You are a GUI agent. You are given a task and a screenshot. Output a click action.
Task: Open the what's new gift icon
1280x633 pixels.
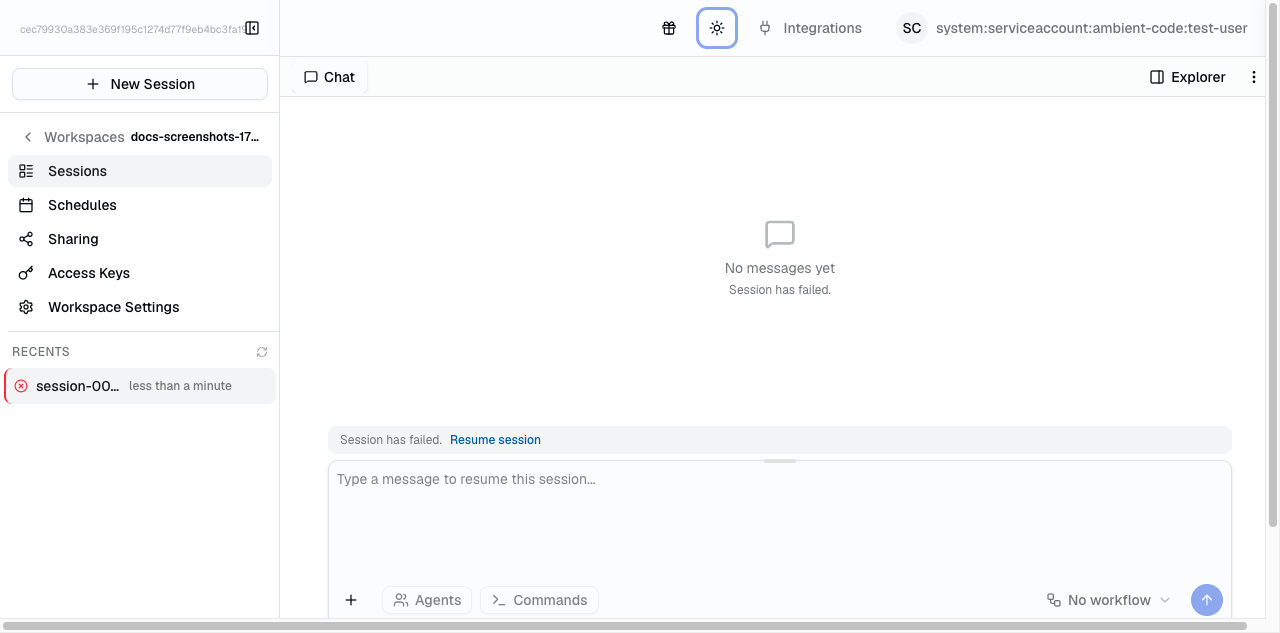pos(668,28)
